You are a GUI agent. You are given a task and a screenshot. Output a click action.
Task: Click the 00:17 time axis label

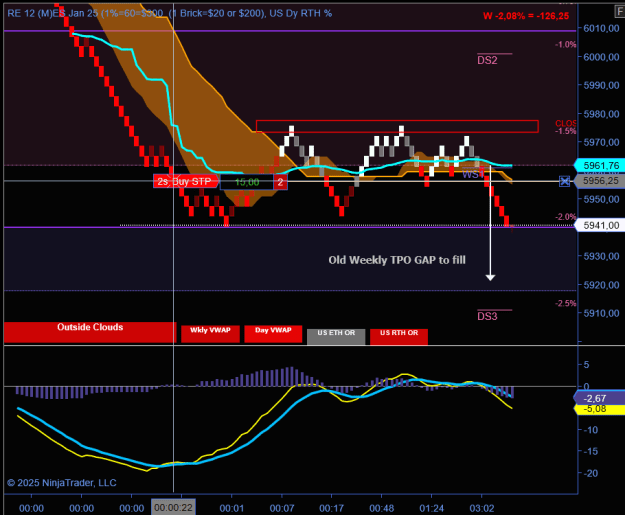331,508
